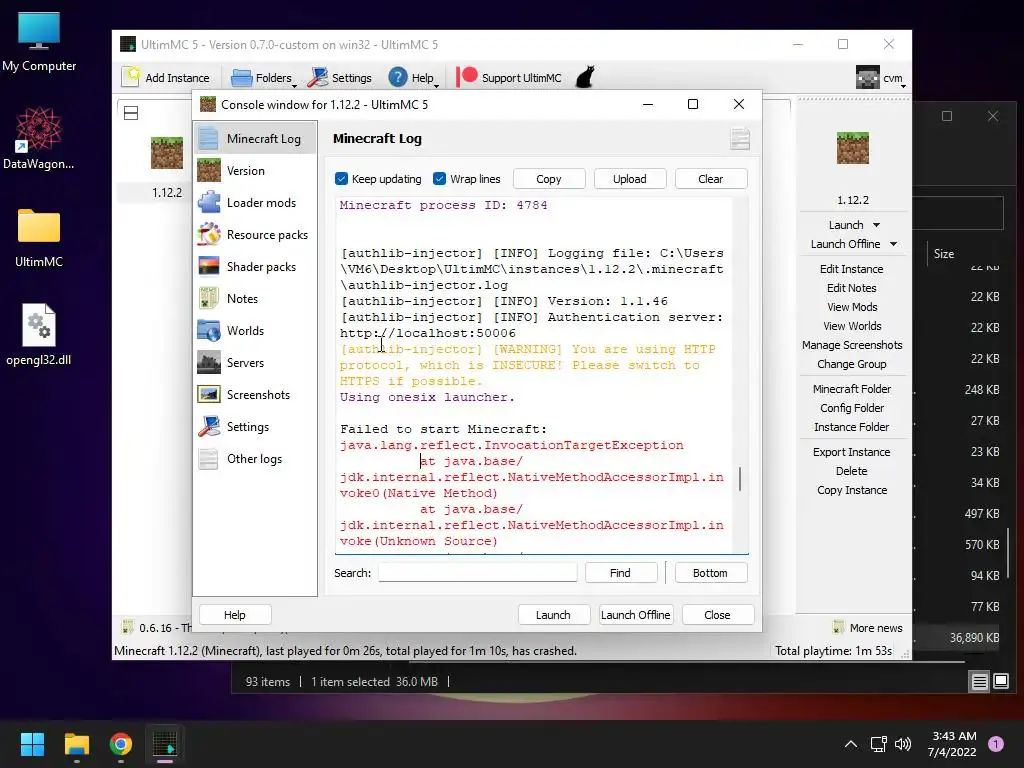The width and height of the screenshot is (1024, 768).
Task: Close the console via Close button
Action: click(x=717, y=615)
